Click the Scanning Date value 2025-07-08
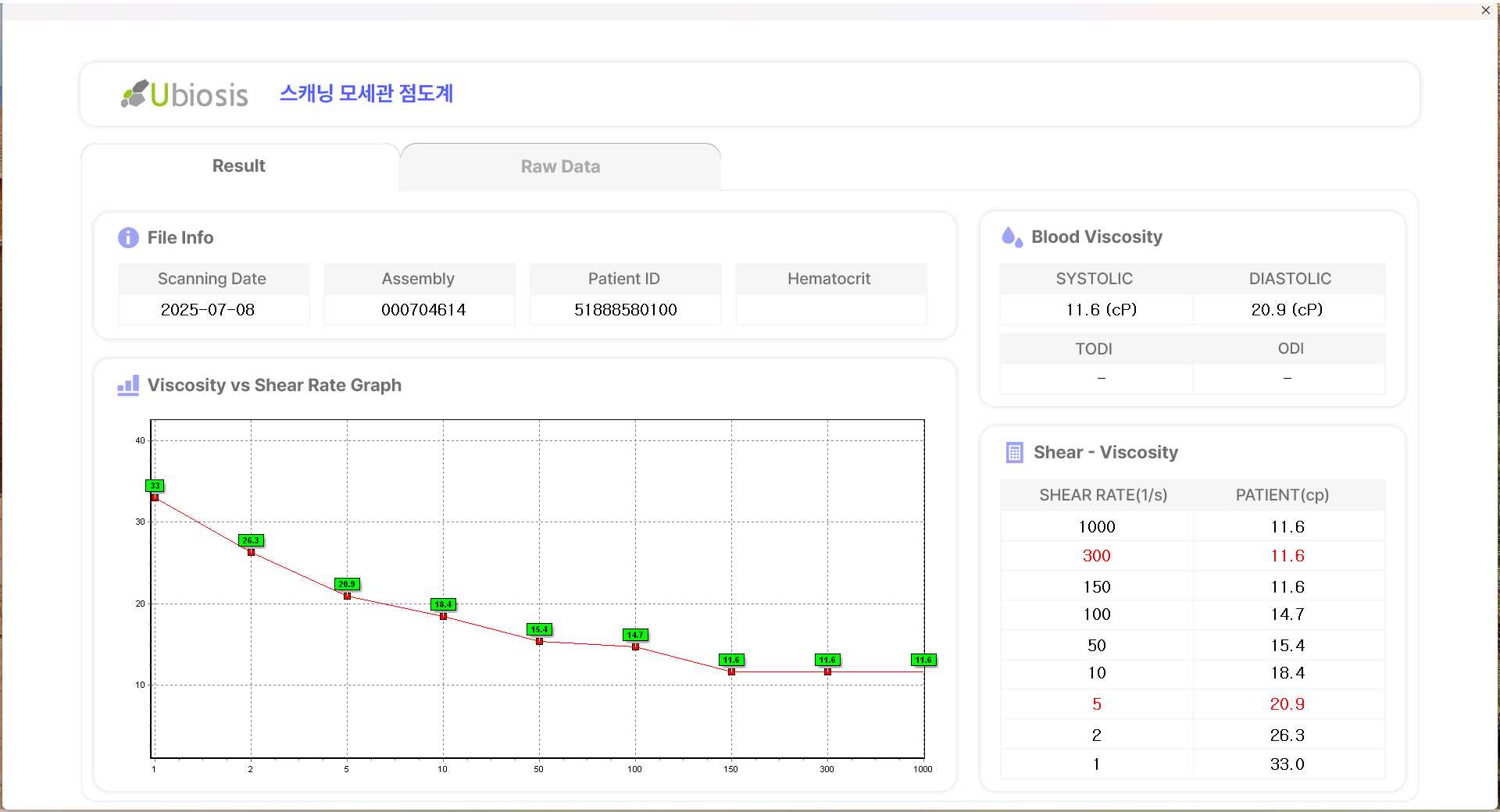The width and height of the screenshot is (1500, 812). (208, 310)
